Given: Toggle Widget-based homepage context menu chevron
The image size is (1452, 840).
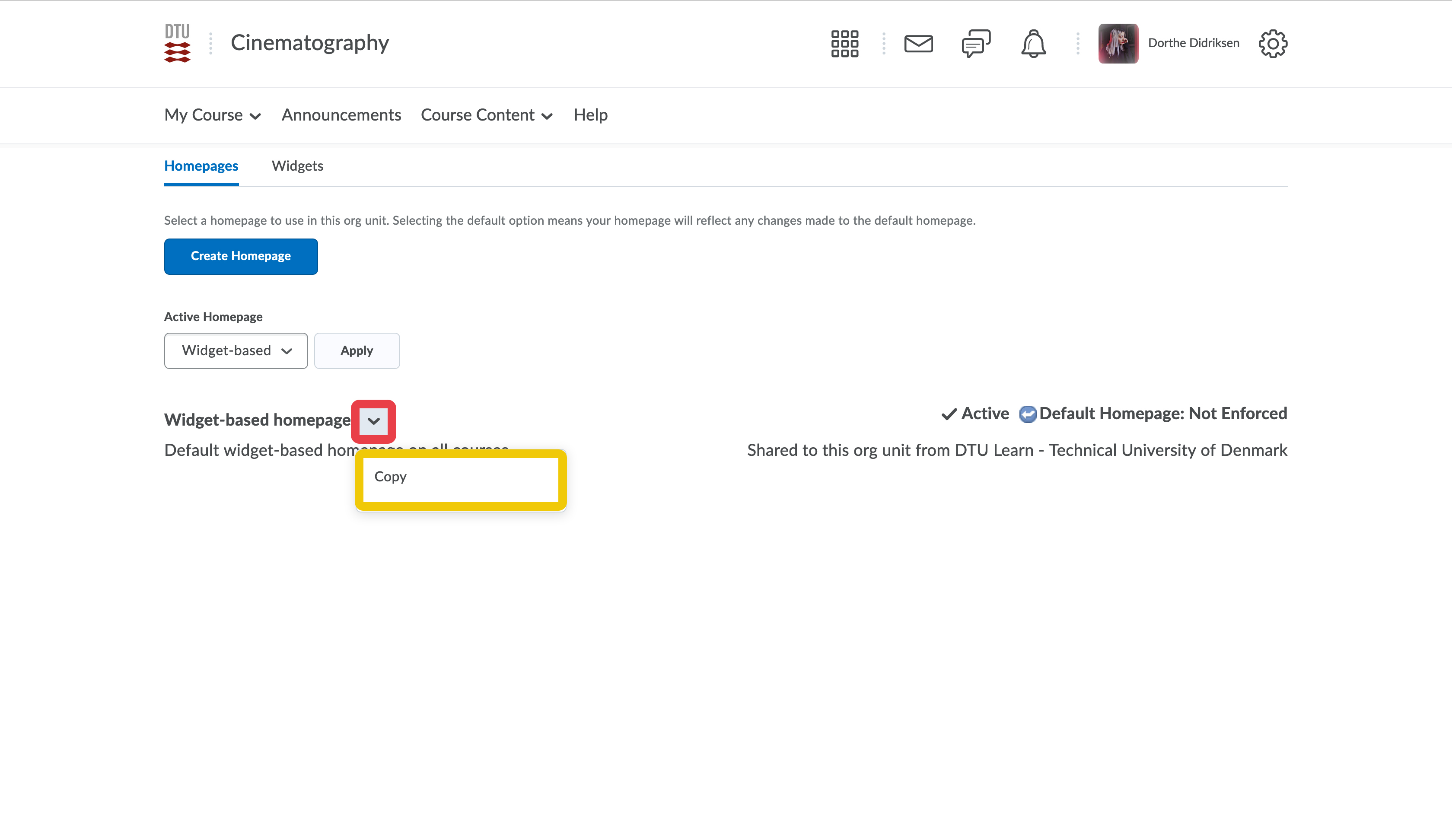Looking at the screenshot, I should click(373, 421).
